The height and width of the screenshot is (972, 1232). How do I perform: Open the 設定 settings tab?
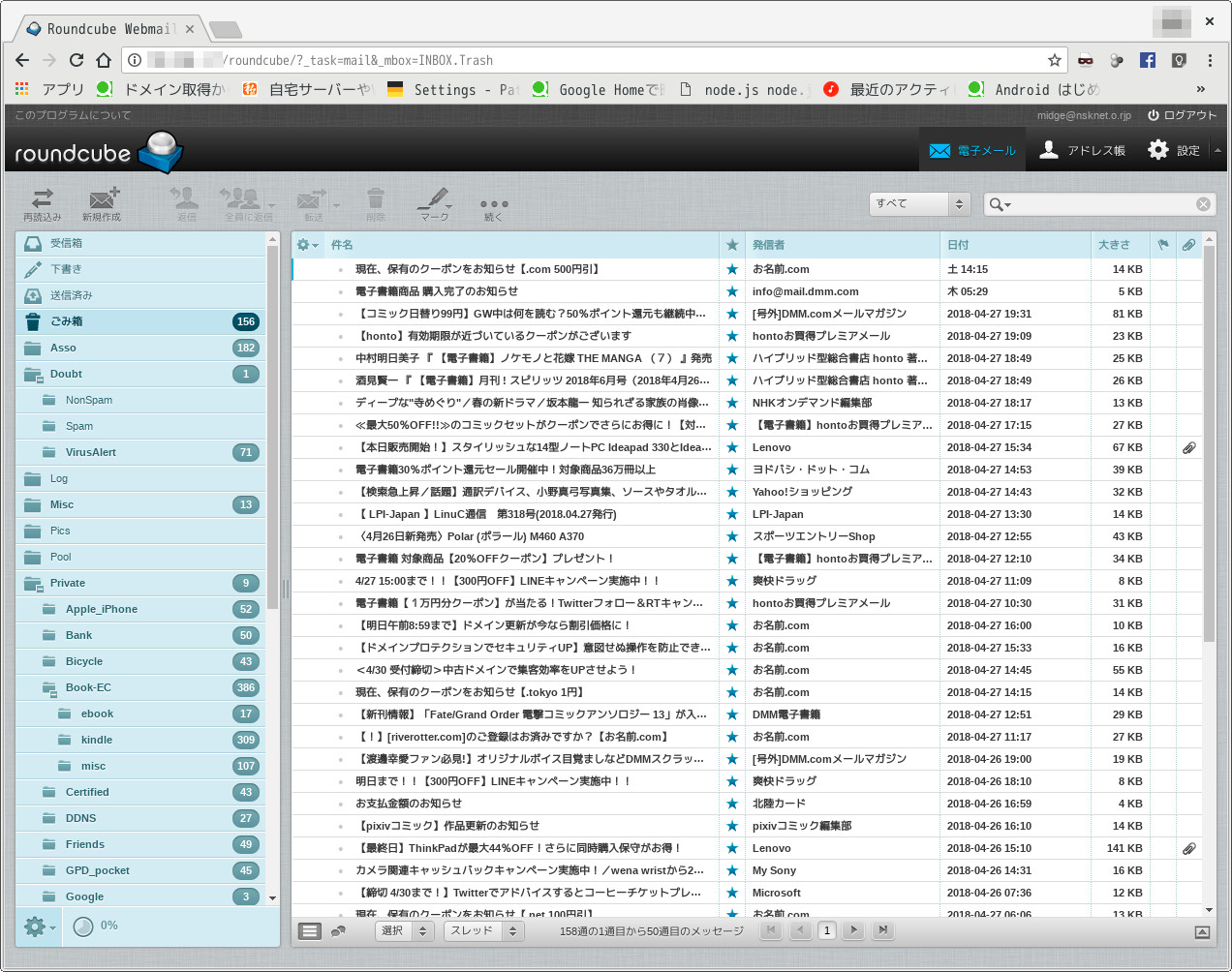click(1174, 151)
